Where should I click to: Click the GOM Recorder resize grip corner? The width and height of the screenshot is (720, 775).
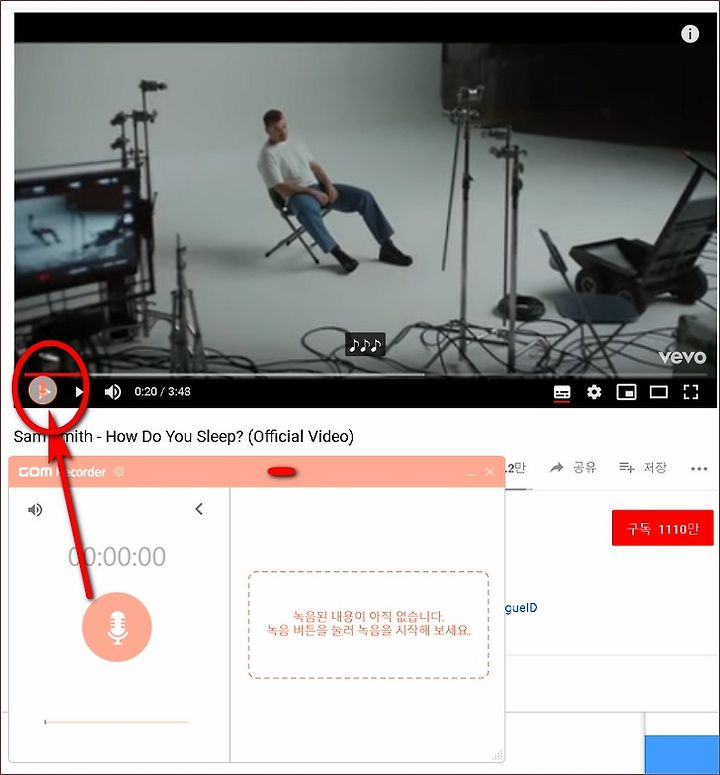tap(498, 756)
